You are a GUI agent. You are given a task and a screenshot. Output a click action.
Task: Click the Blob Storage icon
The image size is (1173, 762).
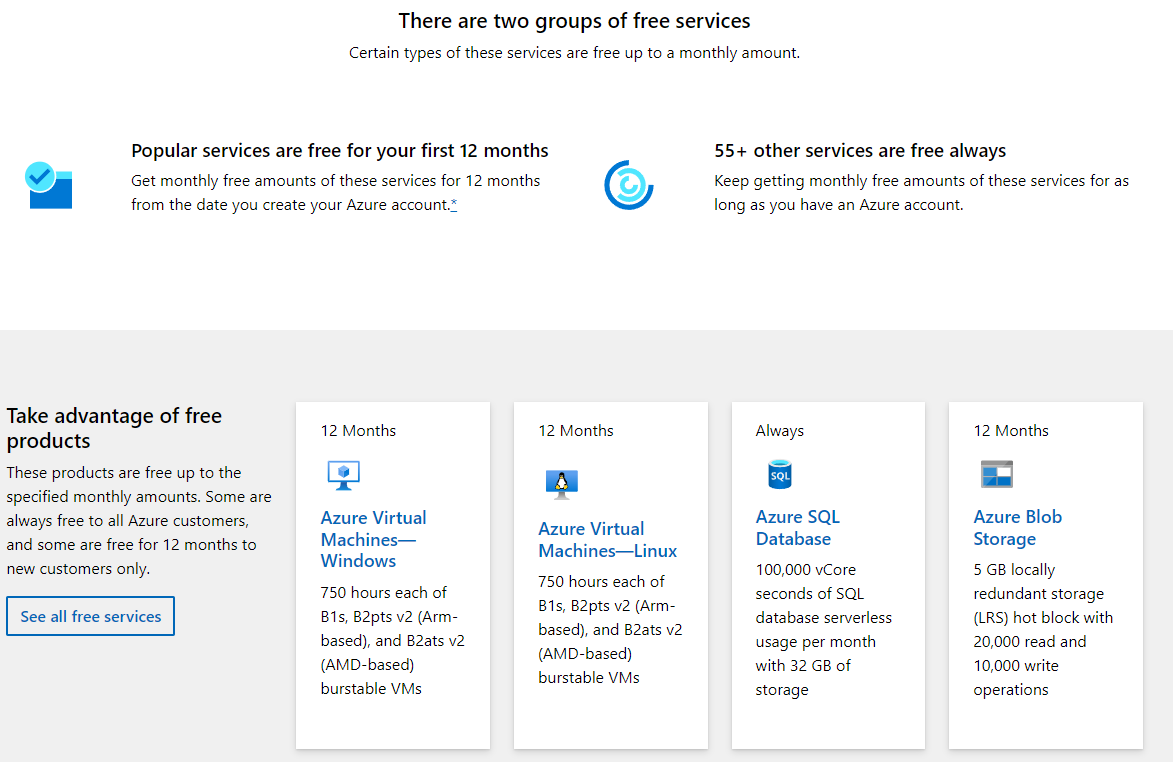tap(996, 474)
